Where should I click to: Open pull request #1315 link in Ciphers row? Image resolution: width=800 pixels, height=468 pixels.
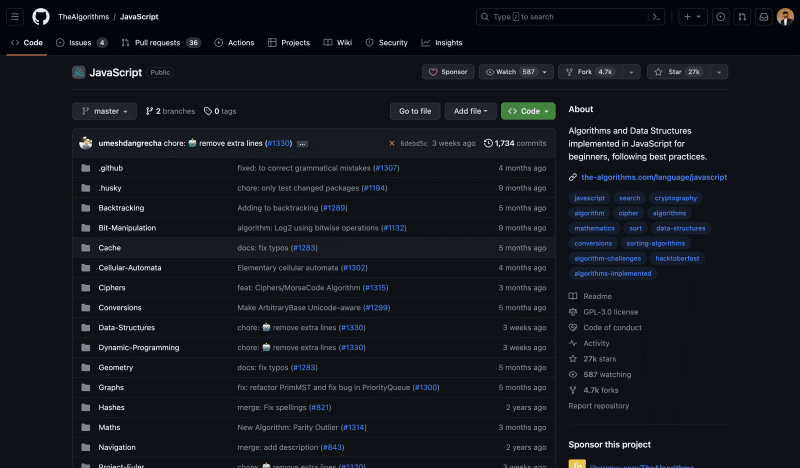[376, 288]
